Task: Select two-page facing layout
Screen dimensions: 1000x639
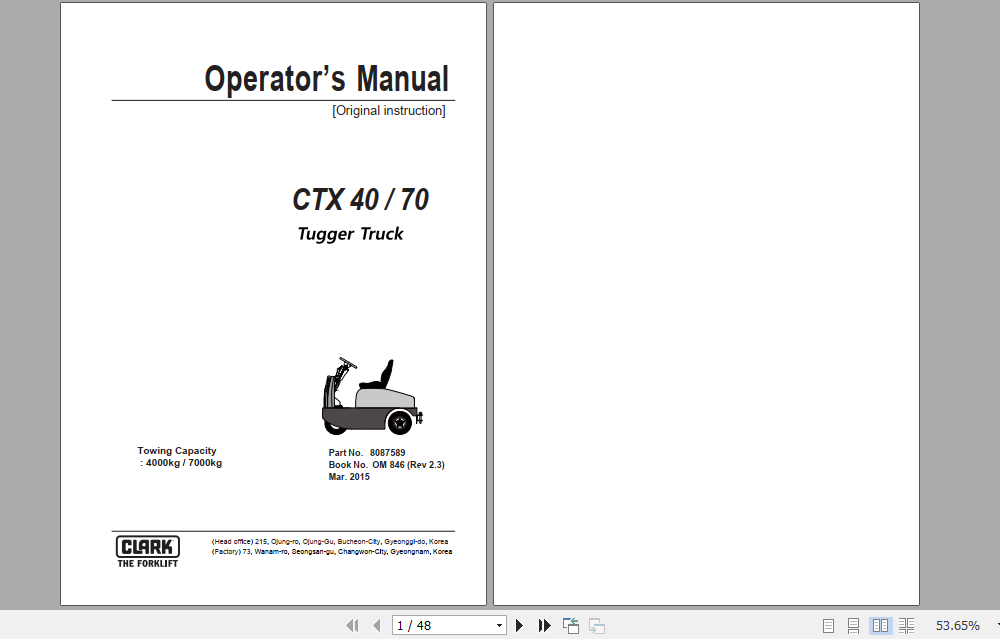Action: pyautogui.click(x=880, y=626)
